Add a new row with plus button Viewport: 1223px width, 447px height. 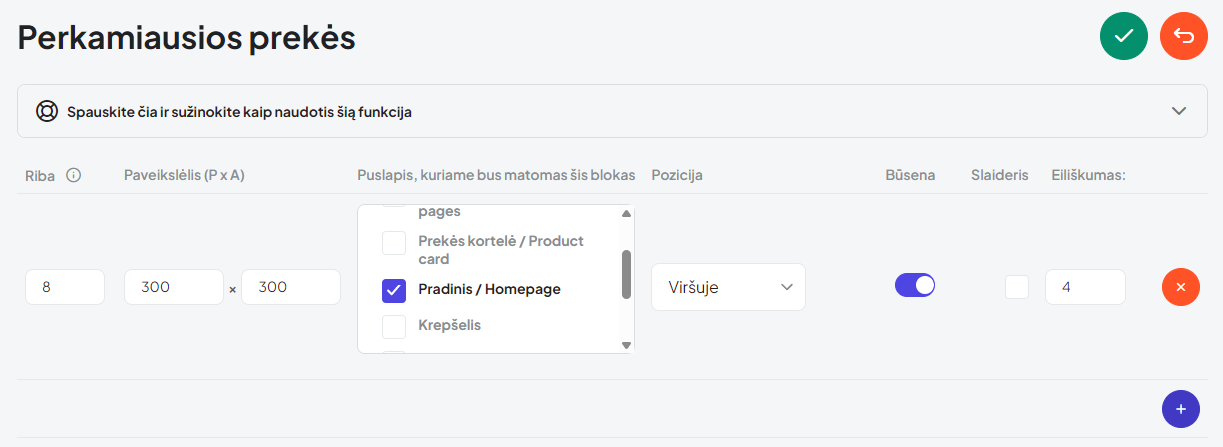pos(1181,409)
